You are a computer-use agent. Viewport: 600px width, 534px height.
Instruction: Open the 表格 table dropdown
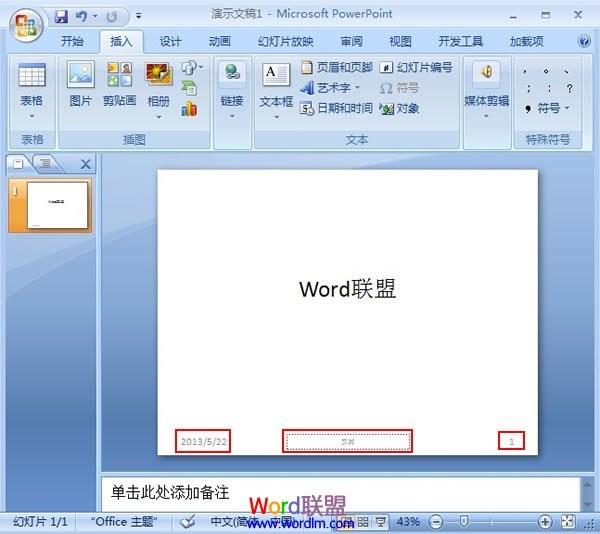click(x=32, y=90)
